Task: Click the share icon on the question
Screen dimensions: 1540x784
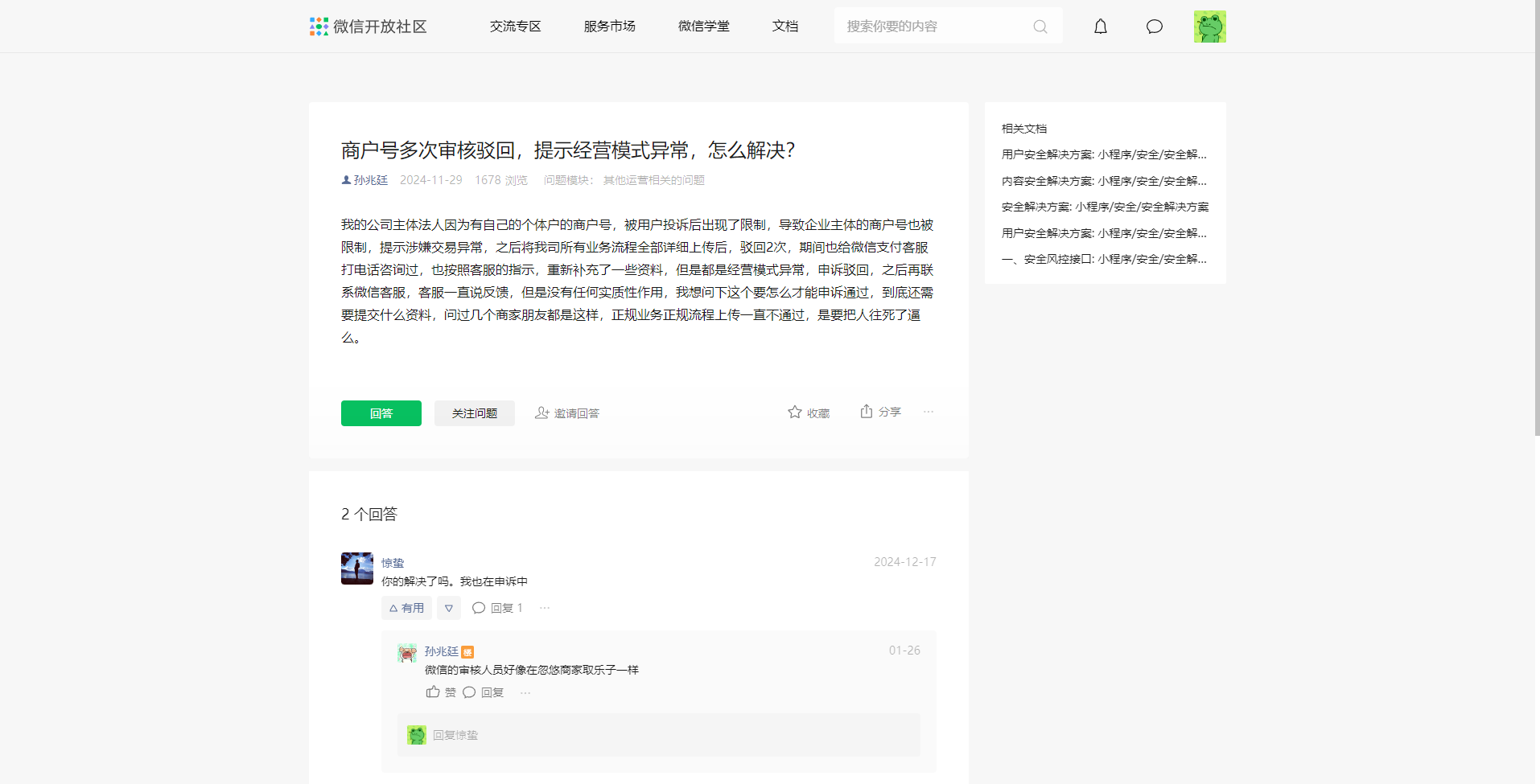Action: pos(867,411)
